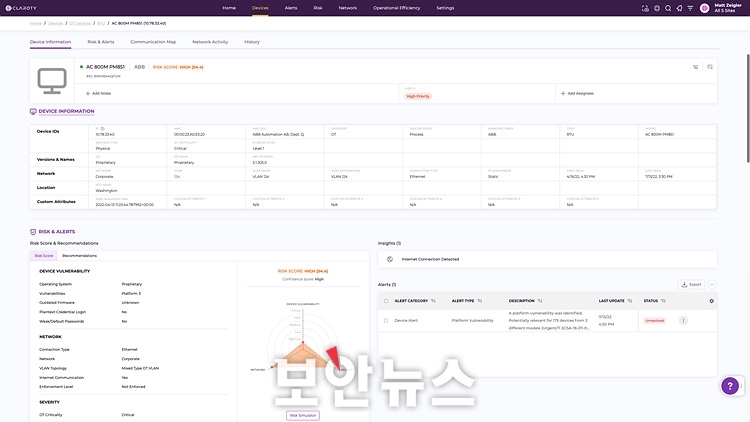
Task: Open the alerts table settings gear
Action: tap(711, 301)
